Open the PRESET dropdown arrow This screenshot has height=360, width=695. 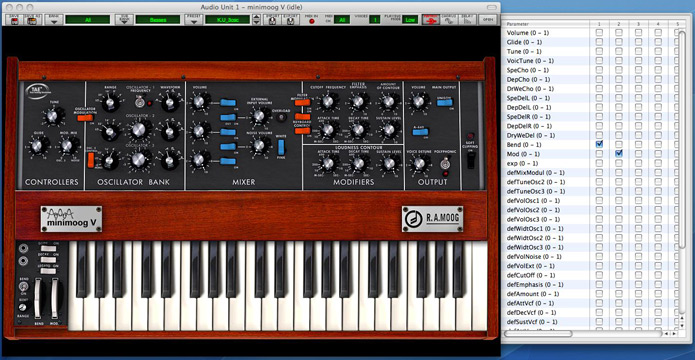coord(194,20)
